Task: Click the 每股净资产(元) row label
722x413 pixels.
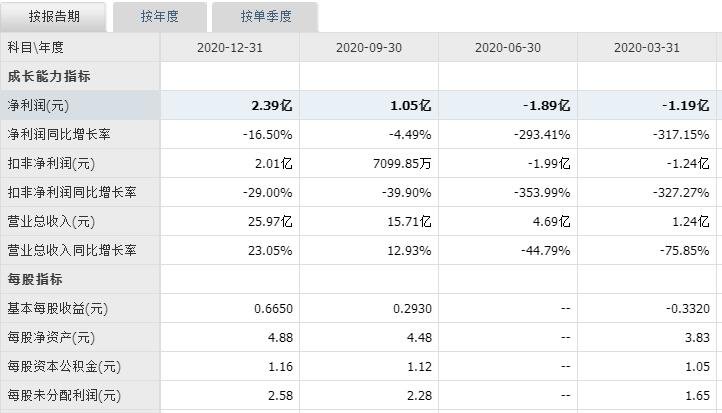Action: click(51, 338)
